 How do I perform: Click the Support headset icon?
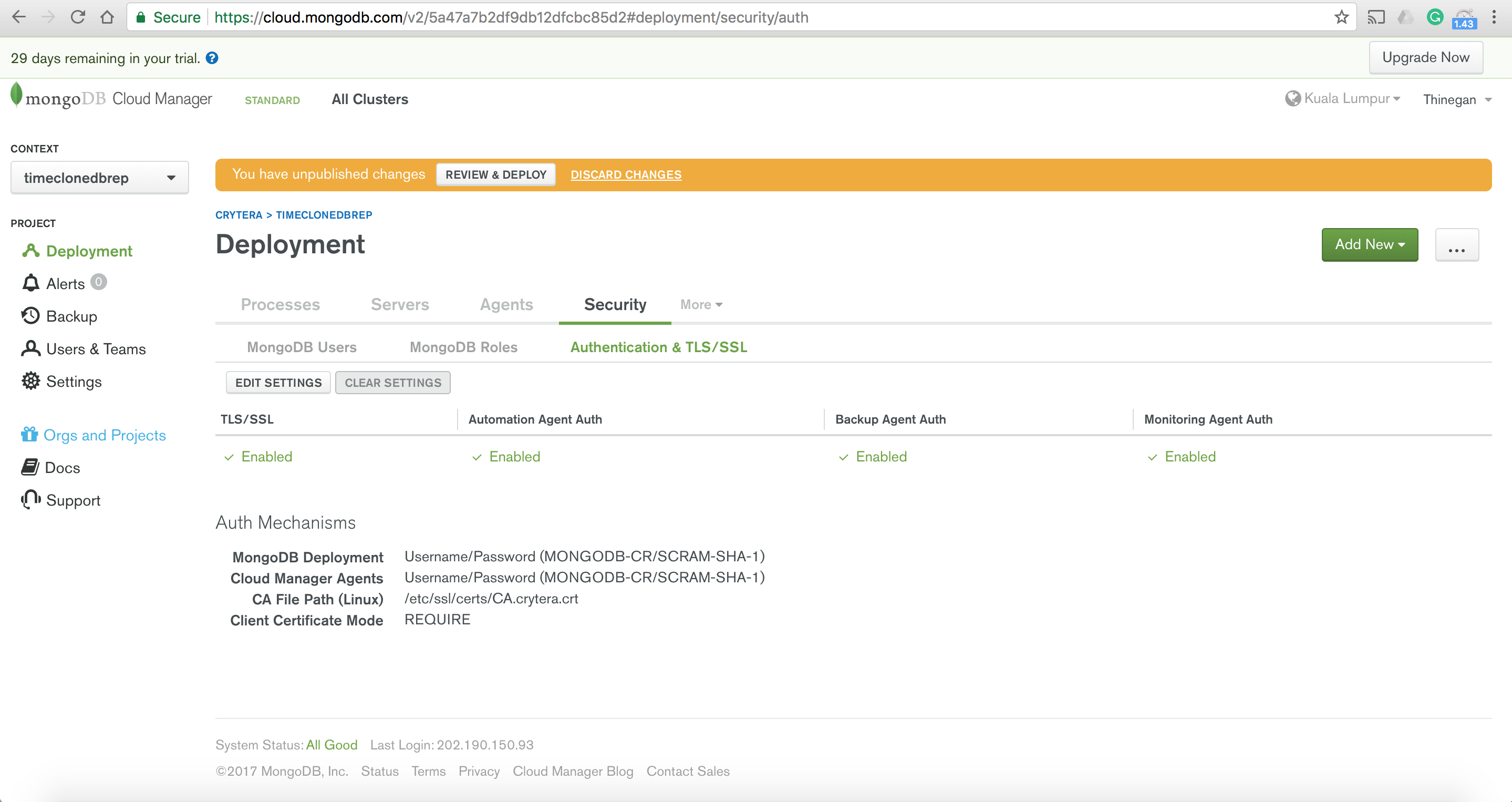(30, 500)
